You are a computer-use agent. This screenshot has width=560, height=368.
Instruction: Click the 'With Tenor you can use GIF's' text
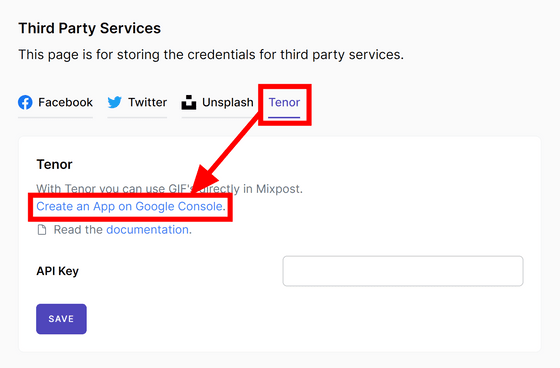tap(115, 188)
